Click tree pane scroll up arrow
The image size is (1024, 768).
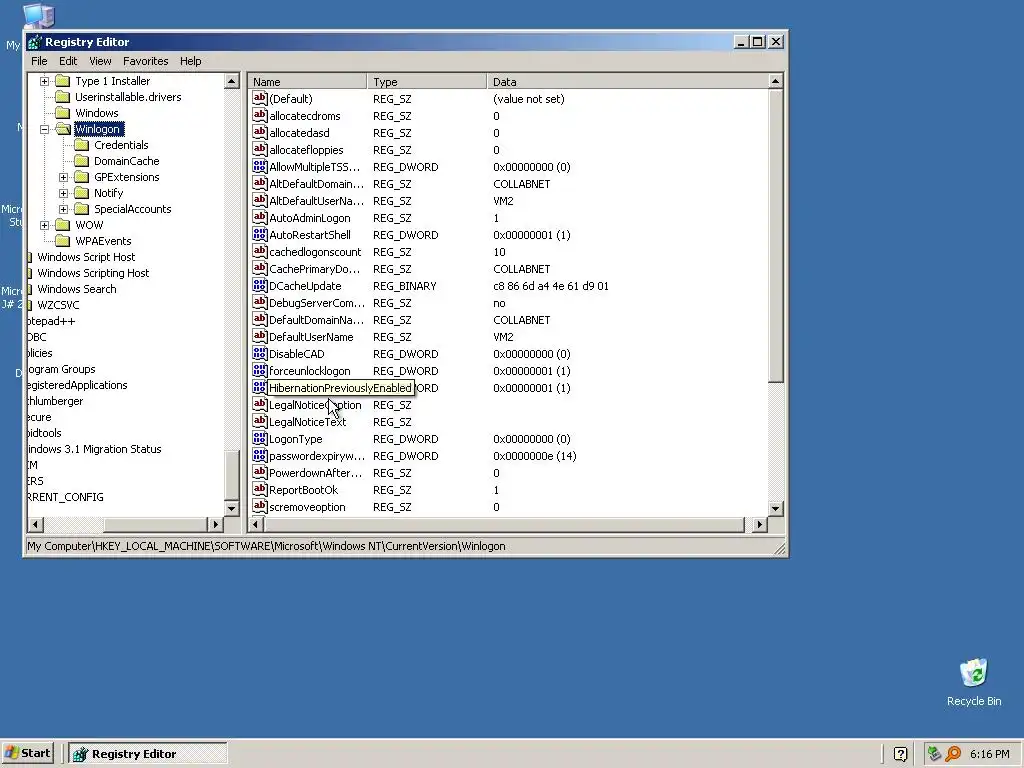(232, 81)
